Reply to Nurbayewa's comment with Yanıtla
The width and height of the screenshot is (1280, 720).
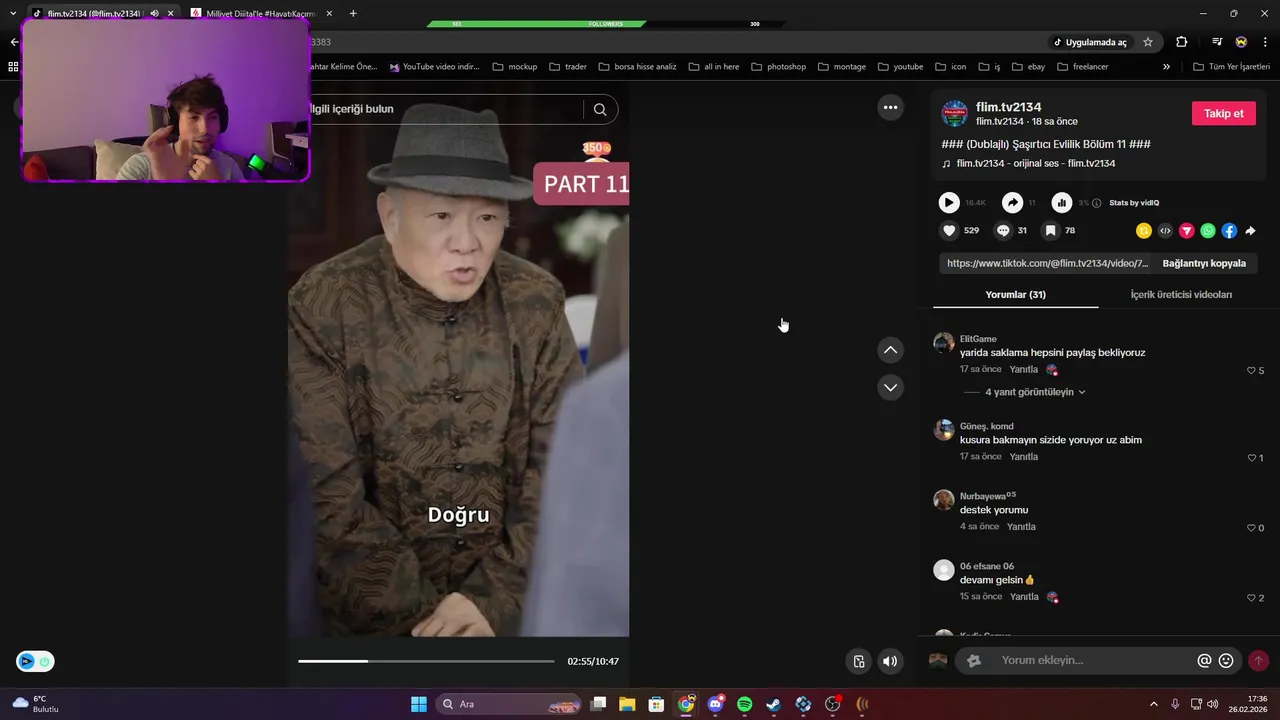pyautogui.click(x=1021, y=527)
